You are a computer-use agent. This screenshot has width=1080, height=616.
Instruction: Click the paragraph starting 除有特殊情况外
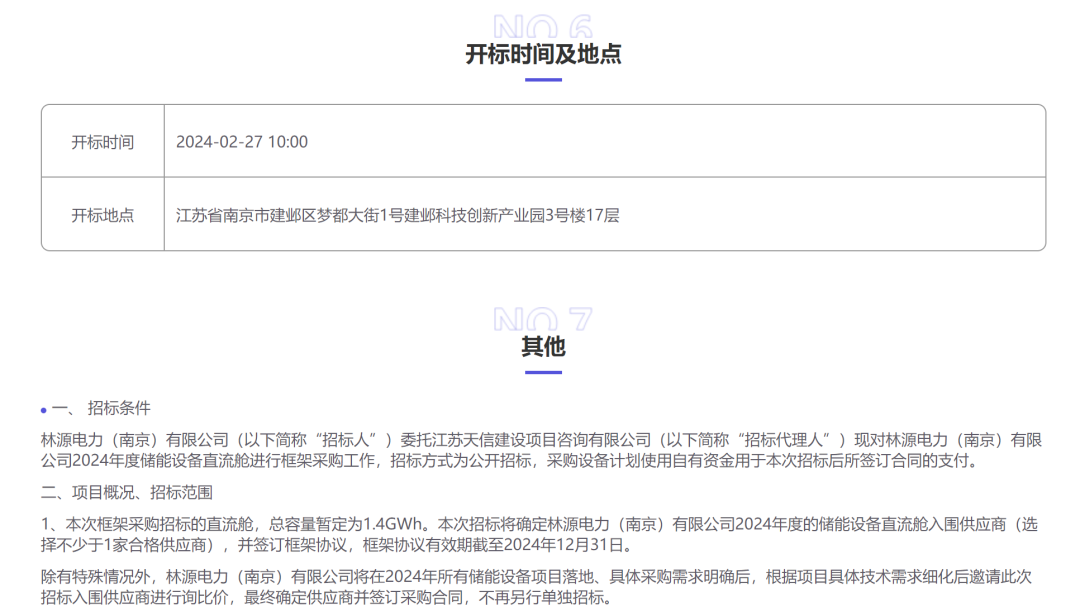point(537,587)
